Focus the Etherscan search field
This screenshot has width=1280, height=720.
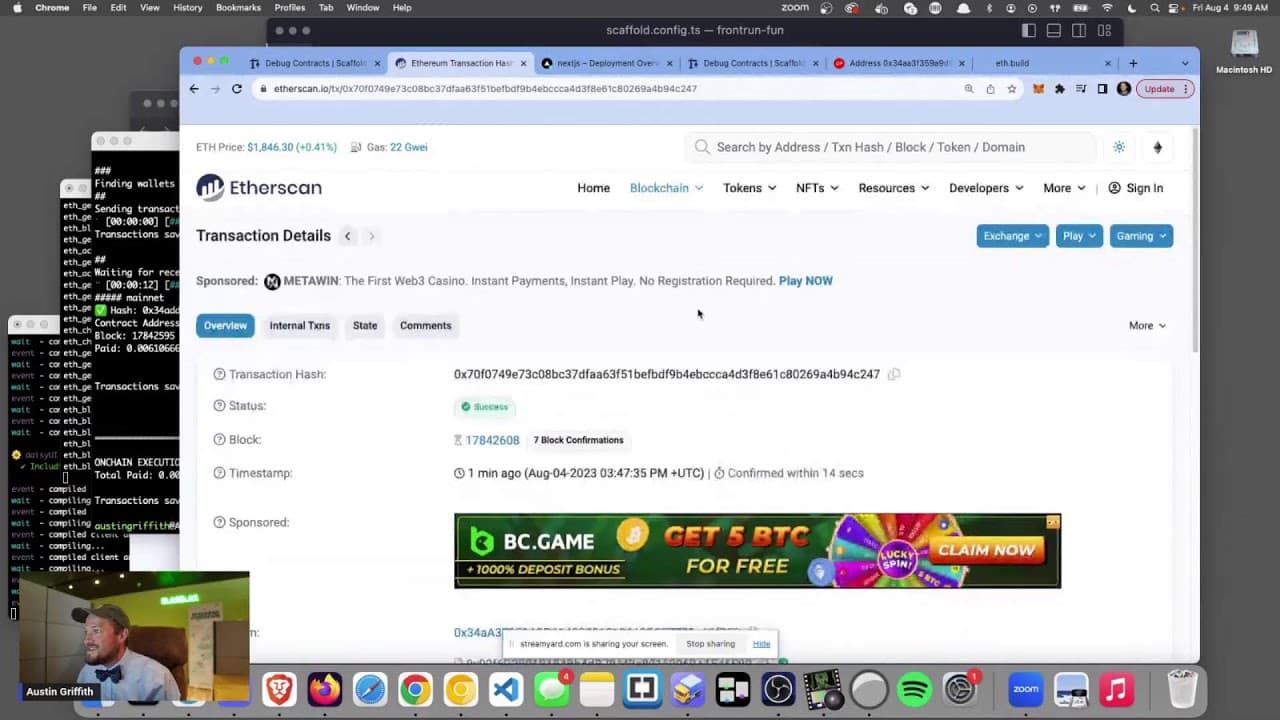click(x=890, y=147)
